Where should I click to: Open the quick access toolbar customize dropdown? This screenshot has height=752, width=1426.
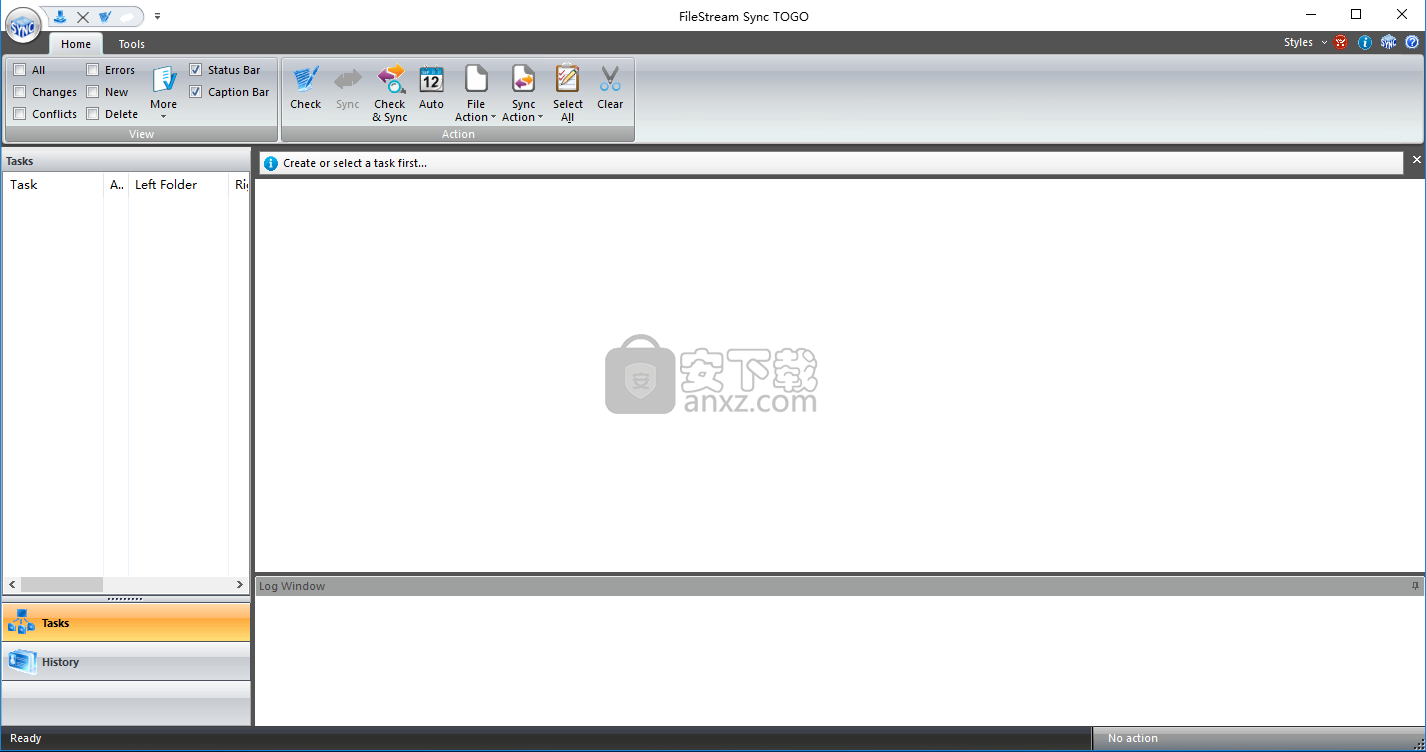pyautogui.click(x=157, y=16)
